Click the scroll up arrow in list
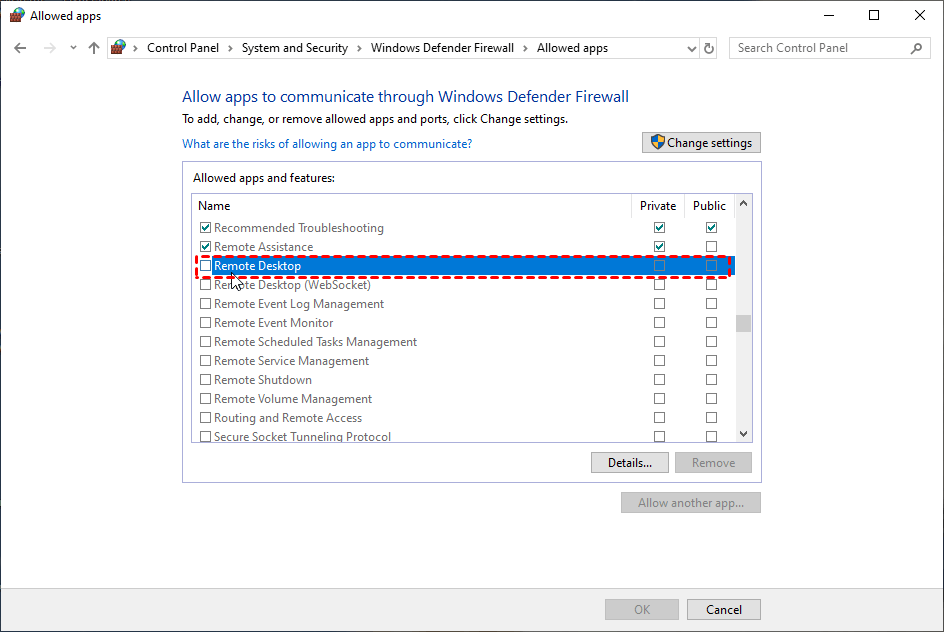This screenshot has height=632, width=944. (x=744, y=204)
